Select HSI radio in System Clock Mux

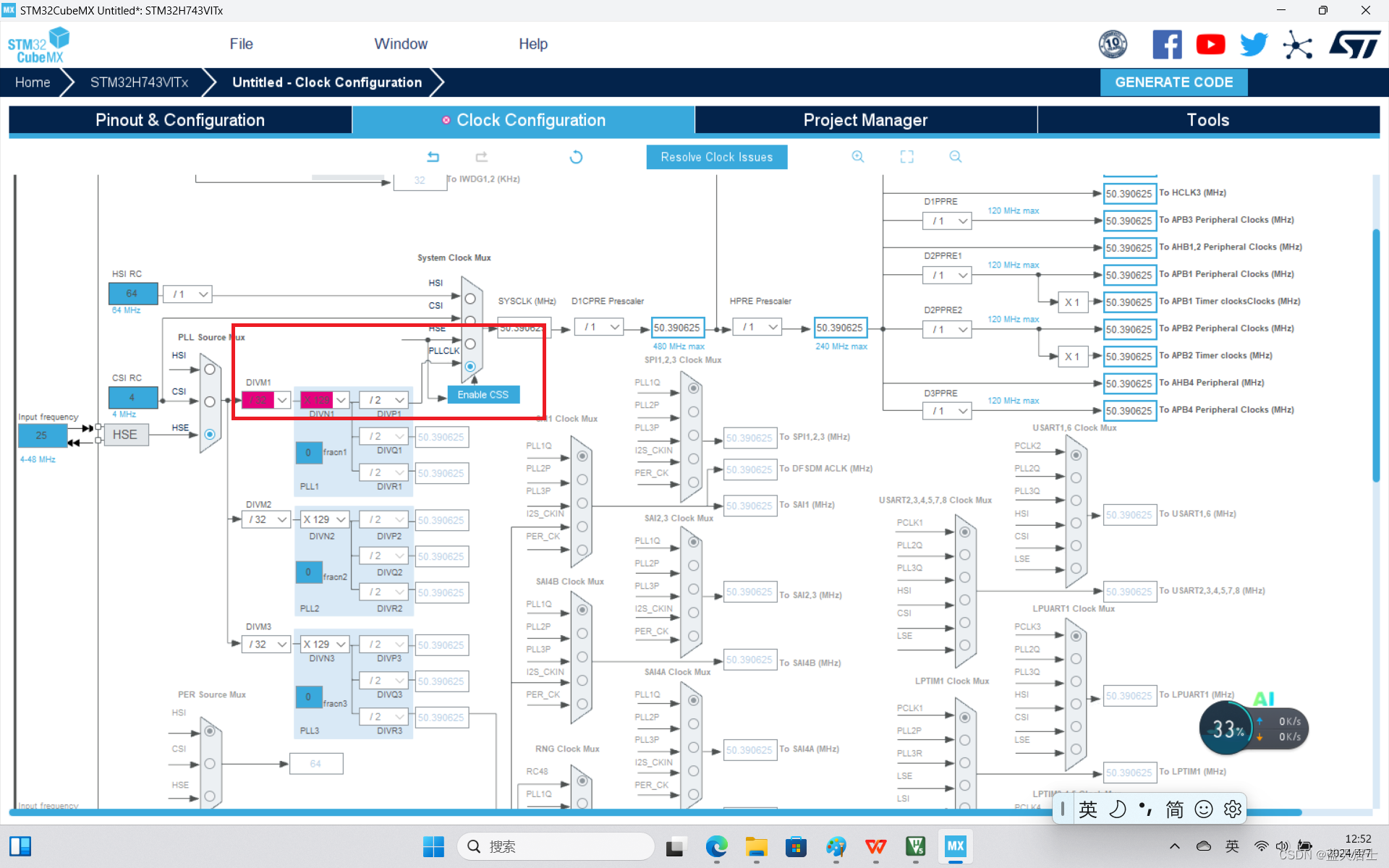(470, 299)
